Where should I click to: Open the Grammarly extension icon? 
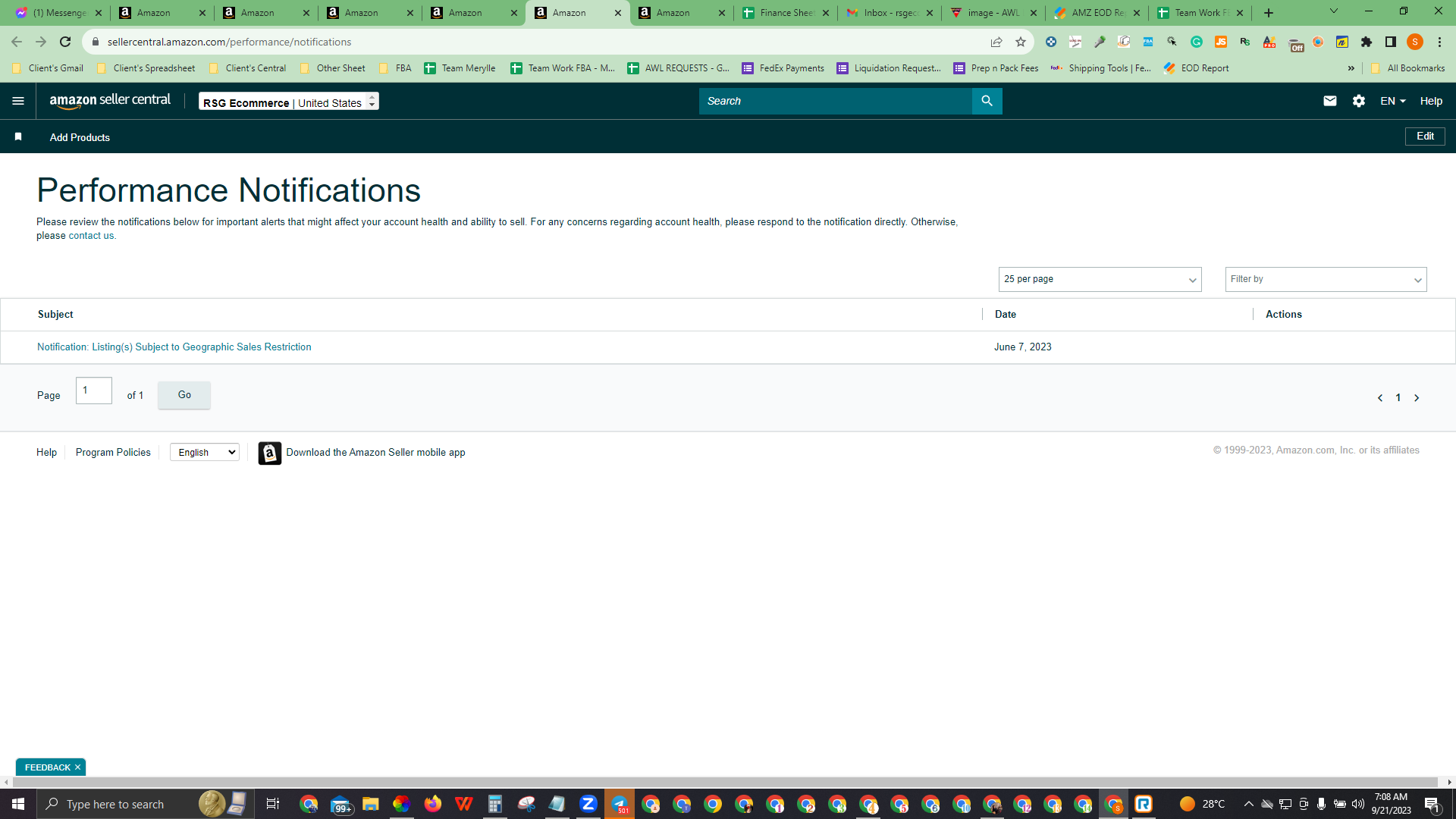(x=1197, y=42)
